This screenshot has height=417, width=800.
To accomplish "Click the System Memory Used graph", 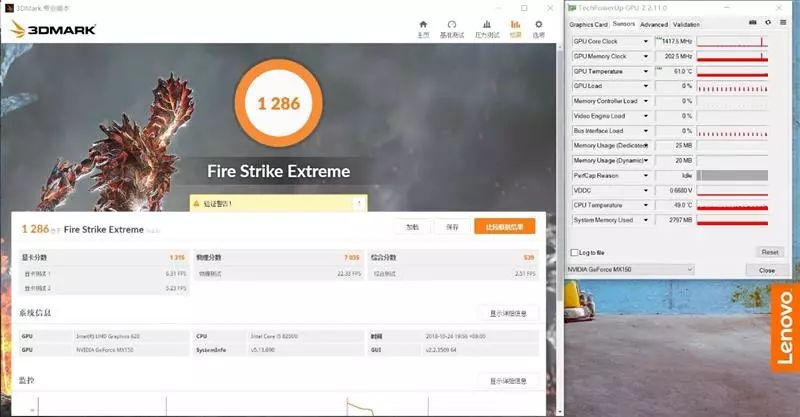I will 732,220.
